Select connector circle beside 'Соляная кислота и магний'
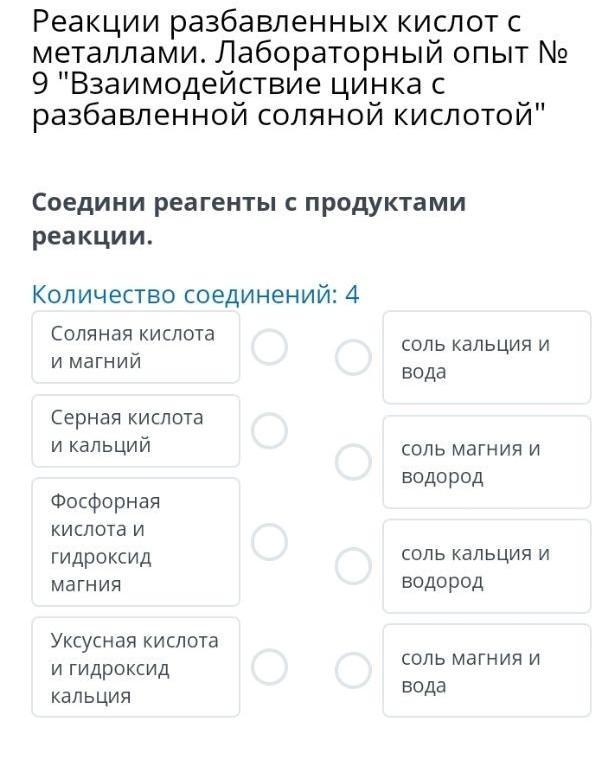614x775 pixels. [269, 348]
